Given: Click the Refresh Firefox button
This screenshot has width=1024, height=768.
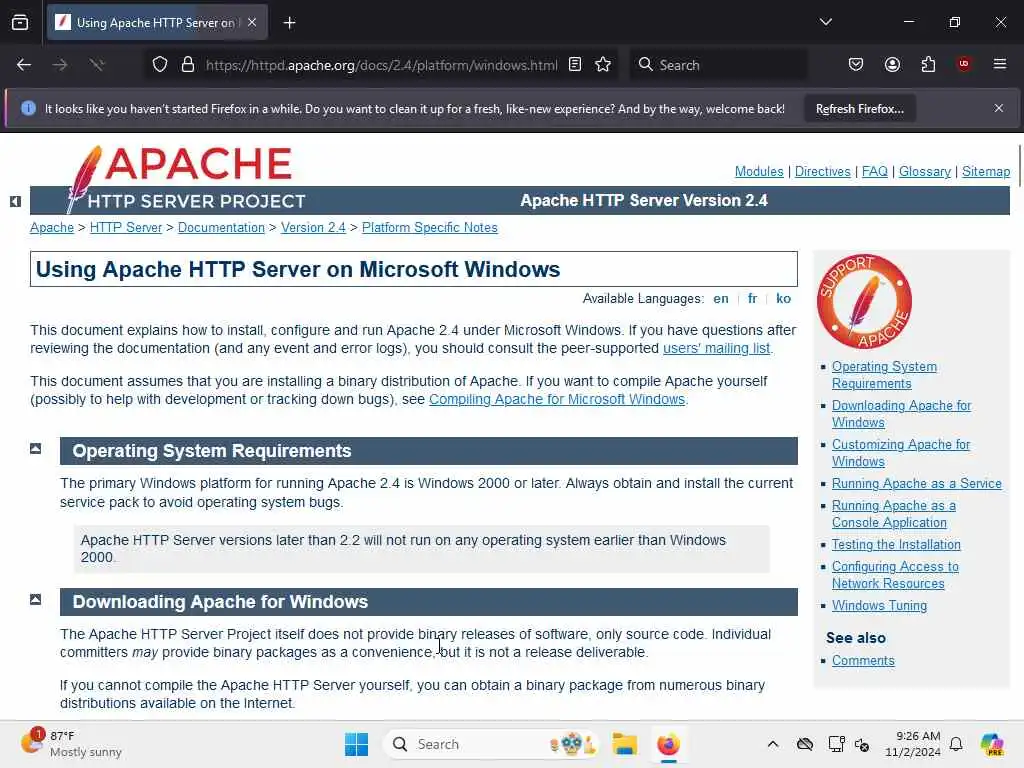Looking at the screenshot, I should point(859,109).
